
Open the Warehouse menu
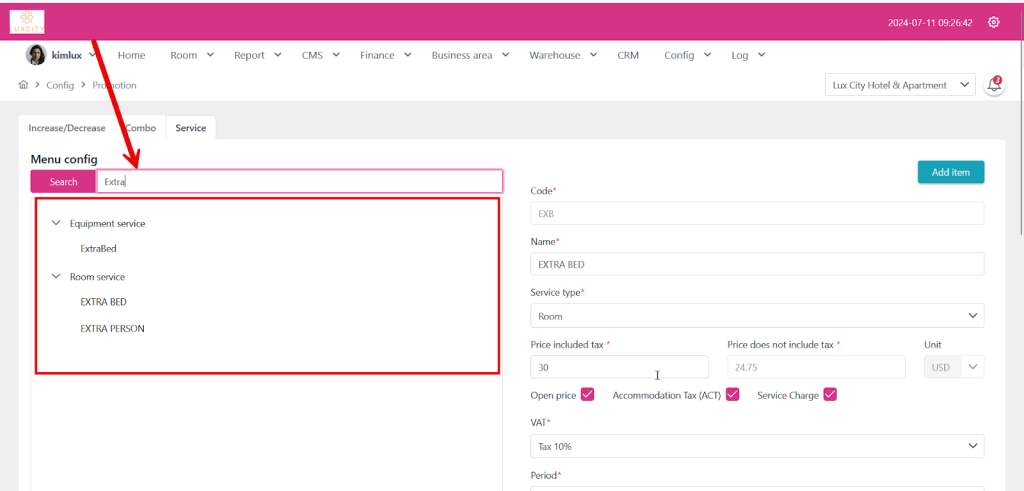[562, 55]
